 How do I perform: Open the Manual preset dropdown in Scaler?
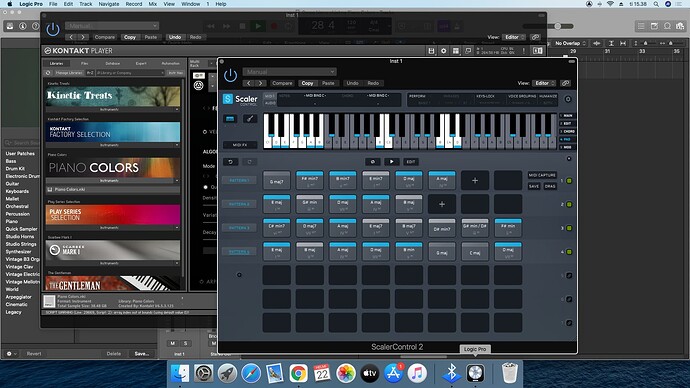pyautogui.click(x=289, y=72)
